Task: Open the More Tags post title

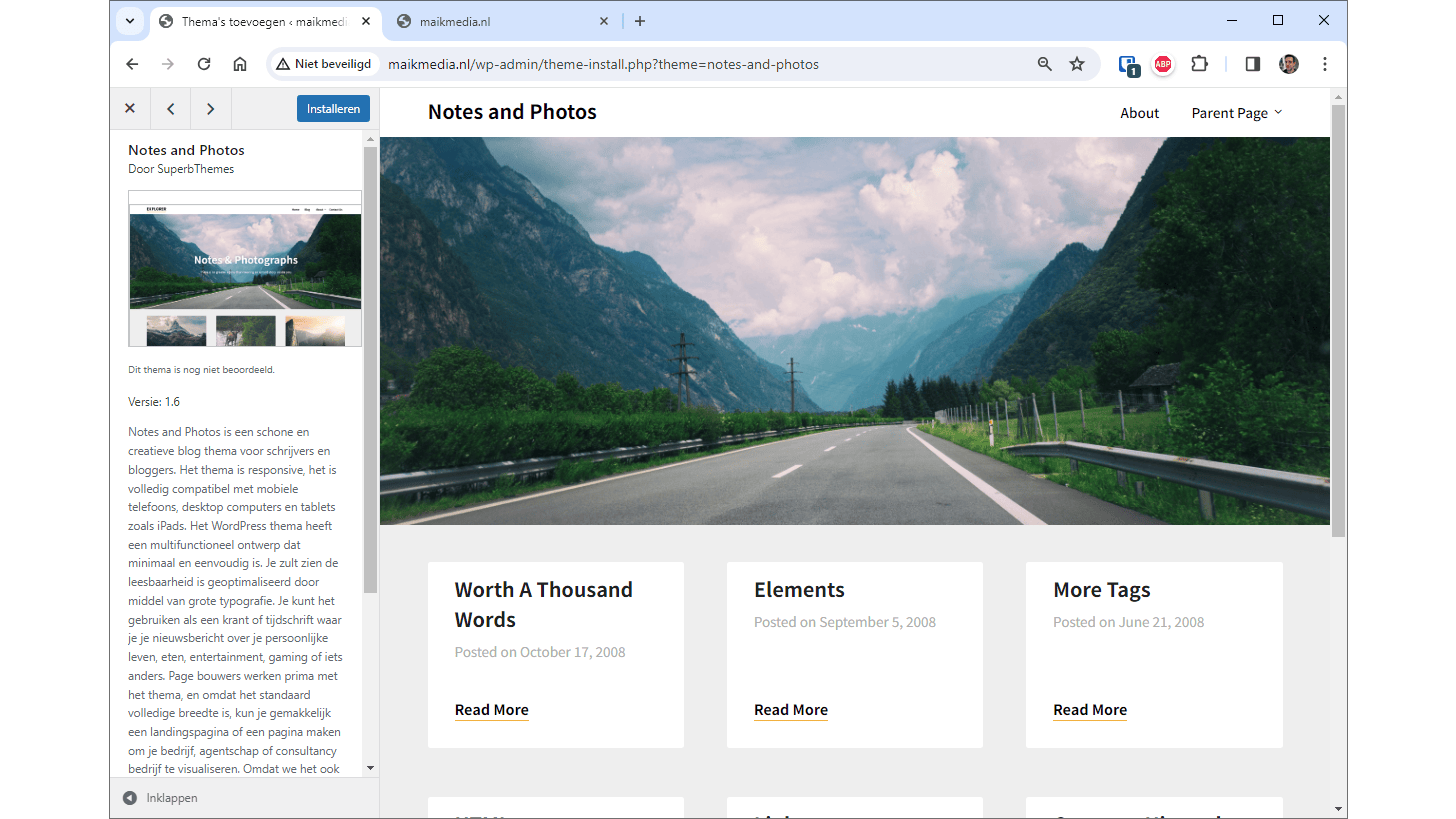Action: coord(1102,590)
